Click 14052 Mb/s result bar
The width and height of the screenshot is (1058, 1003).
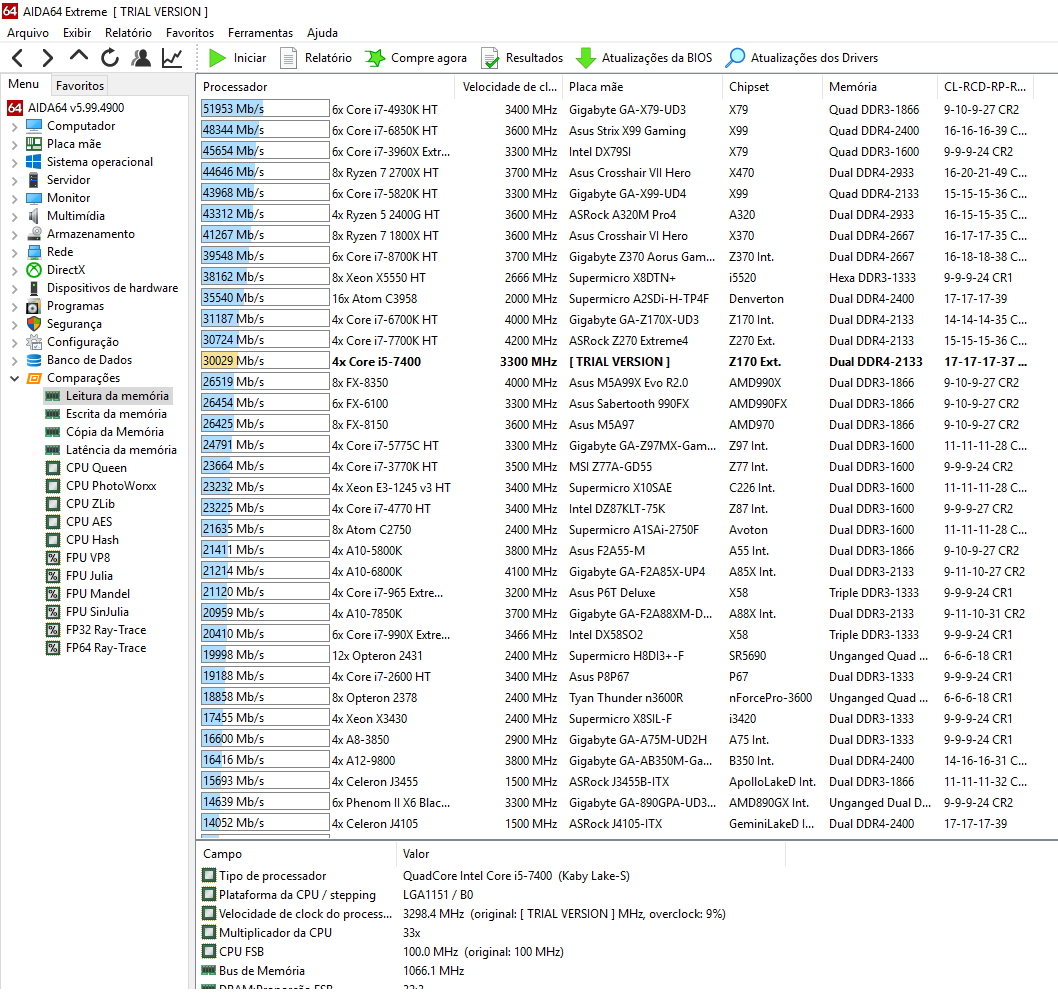(264, 823)
